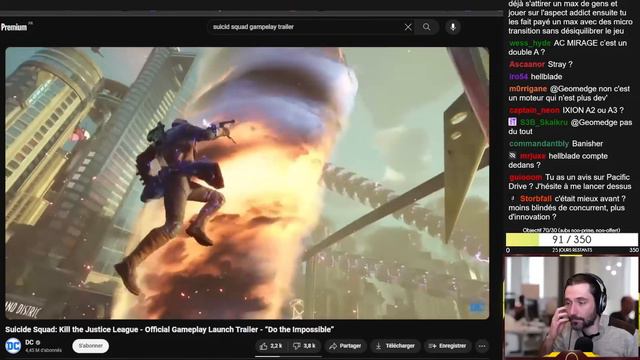Click username Ascaanor in chat
The image size is (640, 360).
527,64
